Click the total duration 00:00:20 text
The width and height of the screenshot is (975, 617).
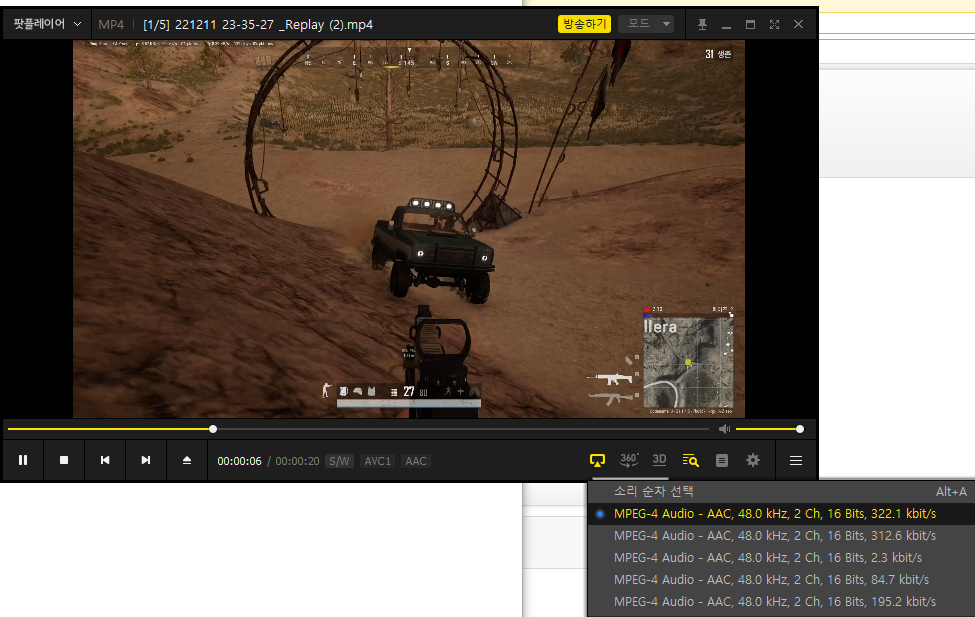pos(297,461)
